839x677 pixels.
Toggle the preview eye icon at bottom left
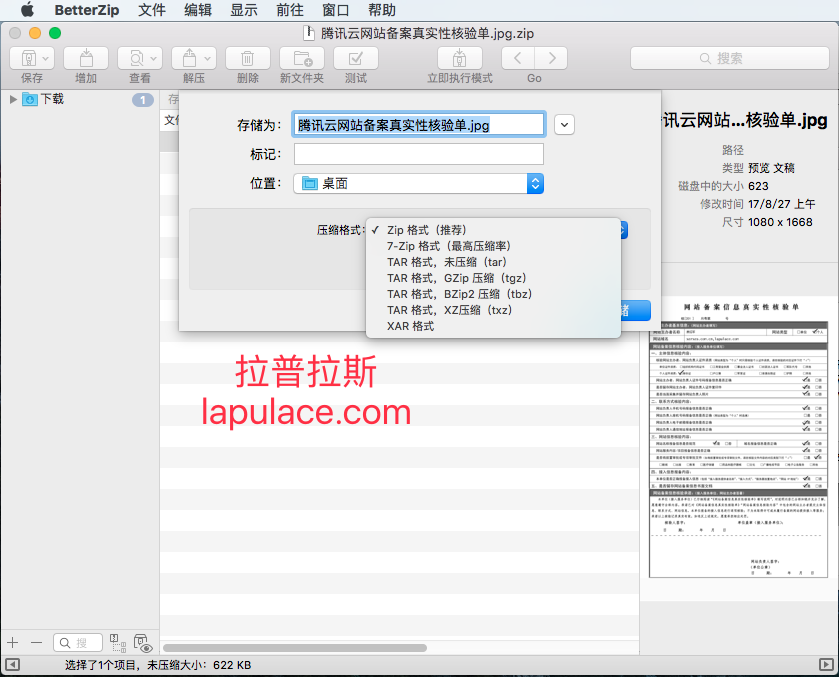click(142, 643)
